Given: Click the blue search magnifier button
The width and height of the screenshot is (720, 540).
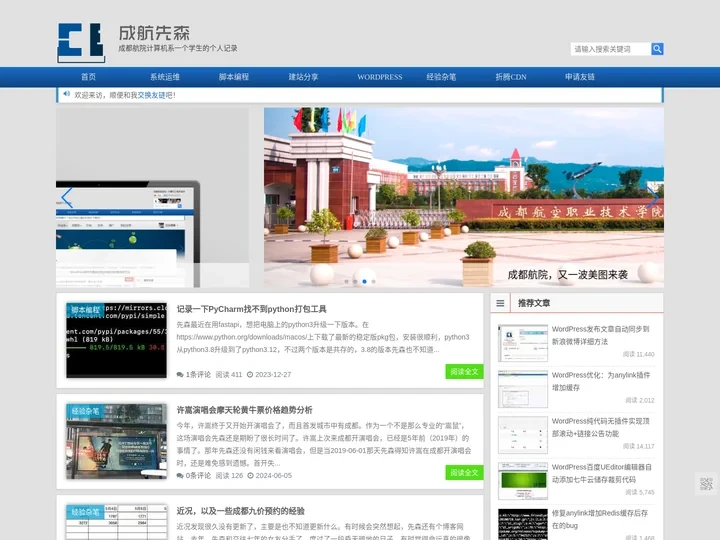Looking at the screenshot, I should coord(657,49).
